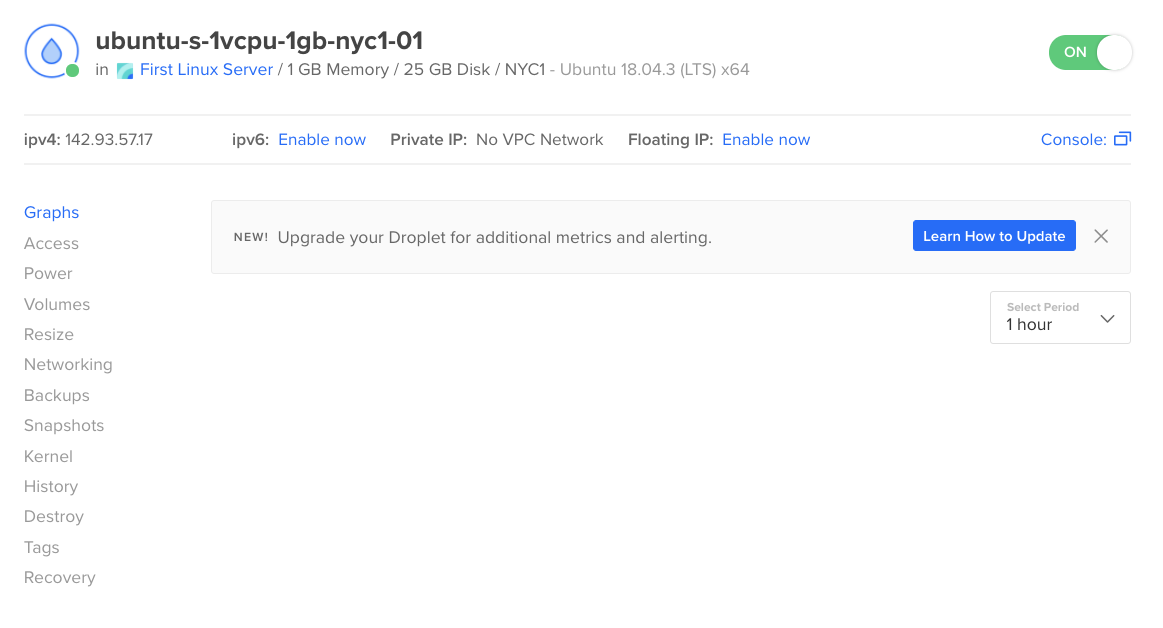Click Learn How to Update button
The width and height of the screenshot is (1163, 628).
click(x=994, y=236)
